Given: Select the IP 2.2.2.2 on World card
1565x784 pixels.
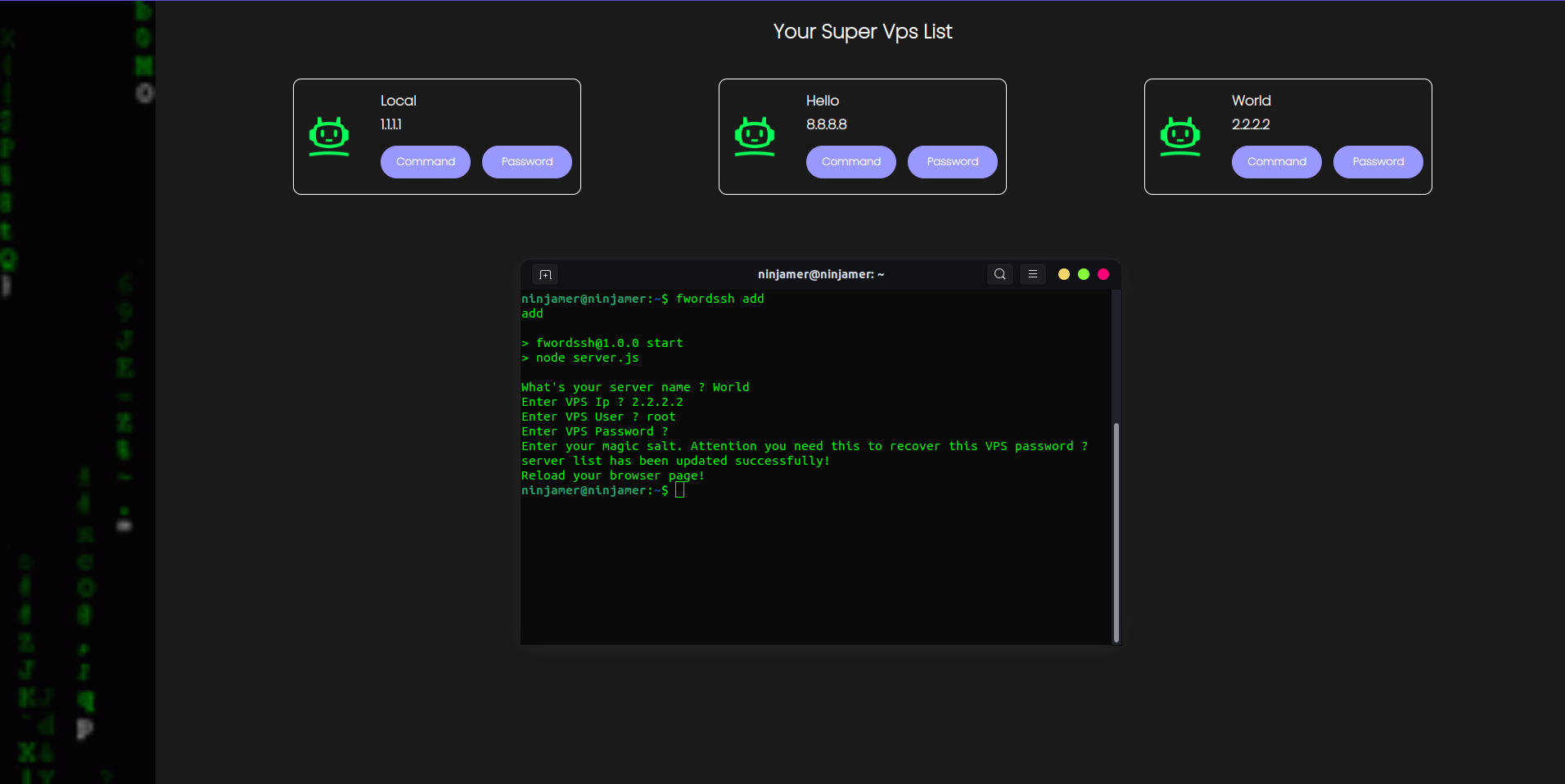Looking at the screenshot, I should 1251,124.
